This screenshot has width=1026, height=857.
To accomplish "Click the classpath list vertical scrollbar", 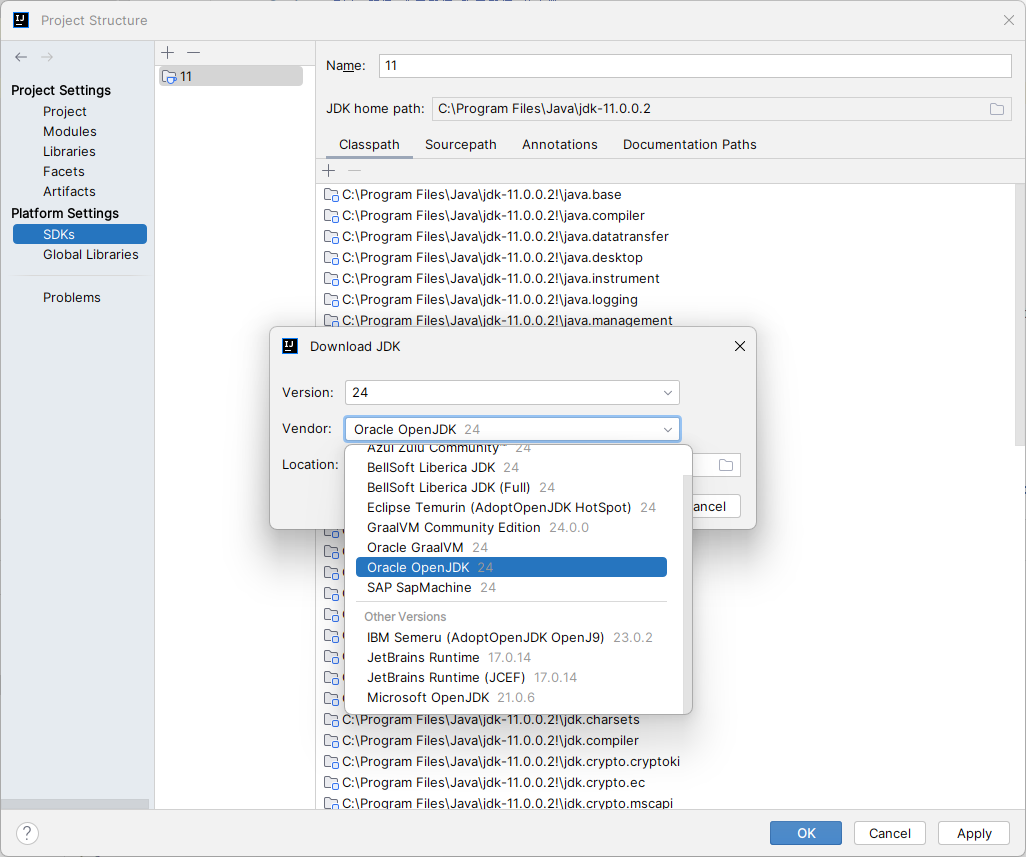I will (1020, 314).
